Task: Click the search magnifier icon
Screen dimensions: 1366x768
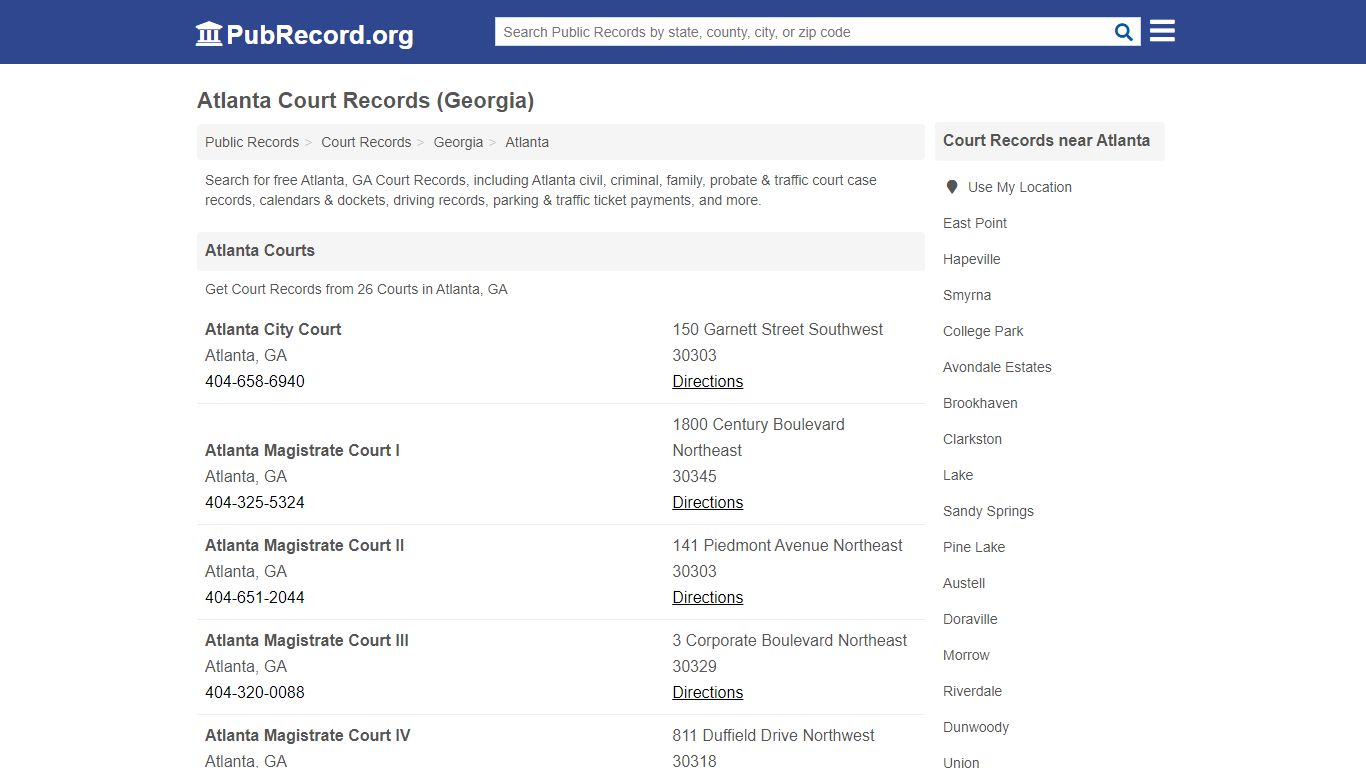Action: coord(1124,32)
